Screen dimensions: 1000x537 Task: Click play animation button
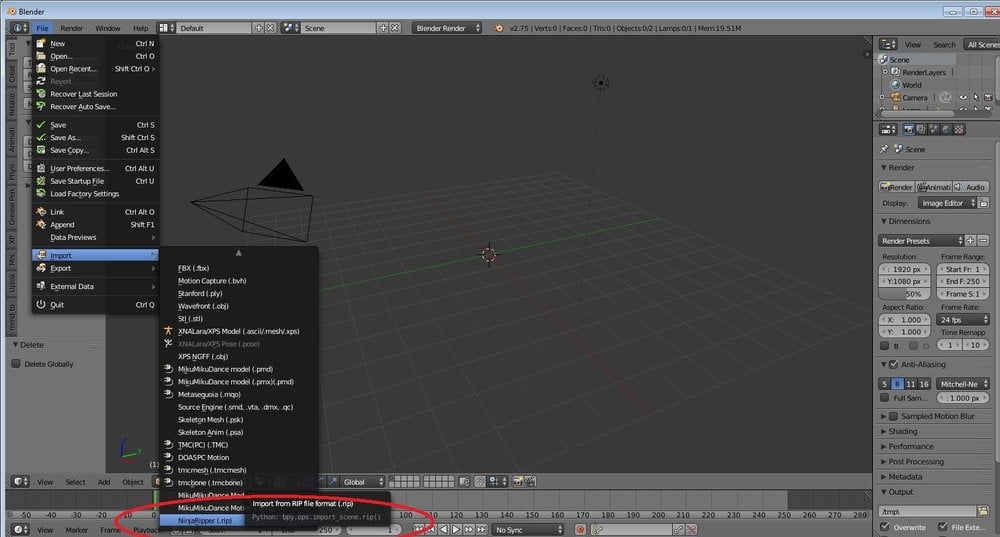pyautogui.click(x=456, y=529)
